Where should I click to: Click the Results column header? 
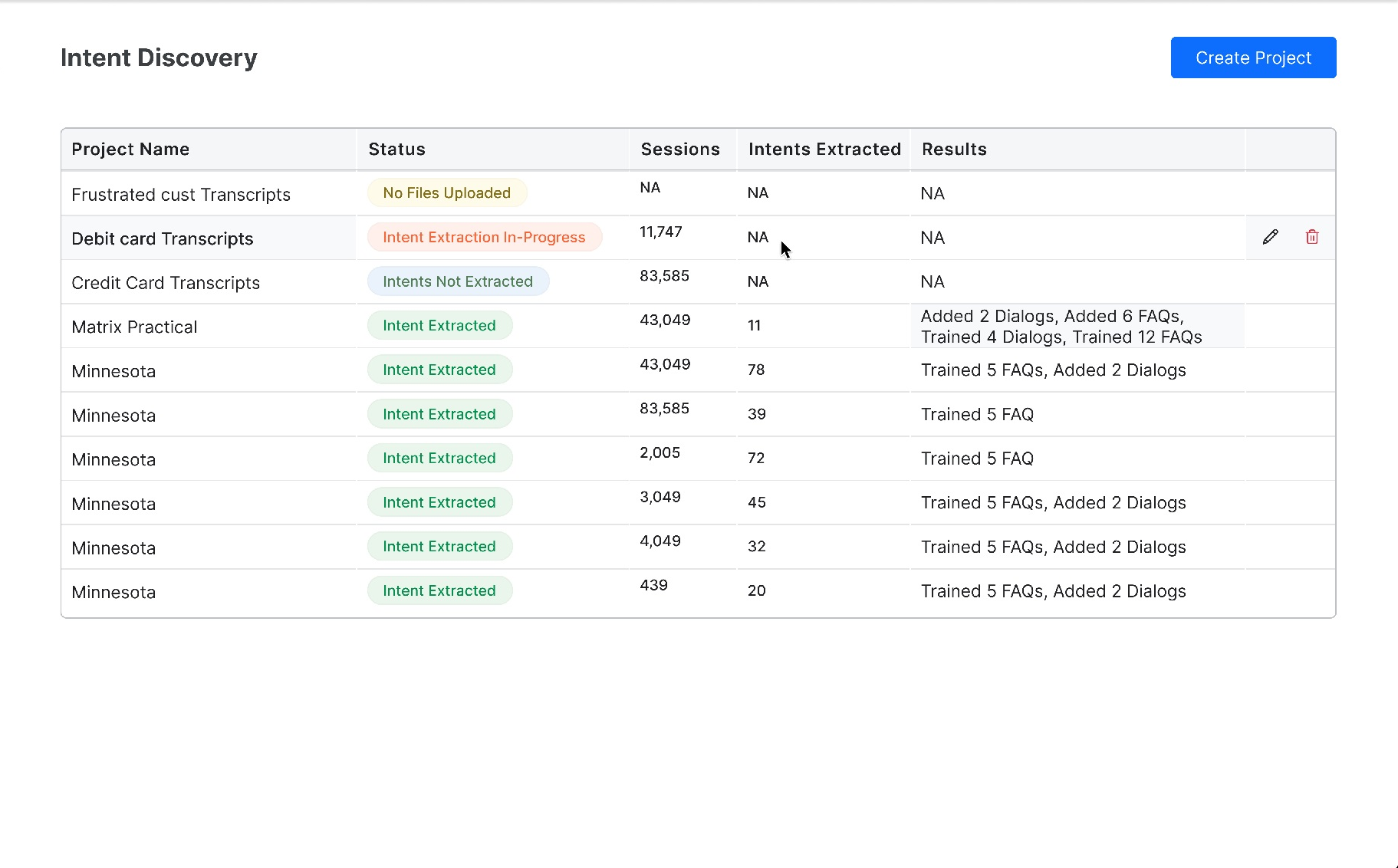click(954, 150)
